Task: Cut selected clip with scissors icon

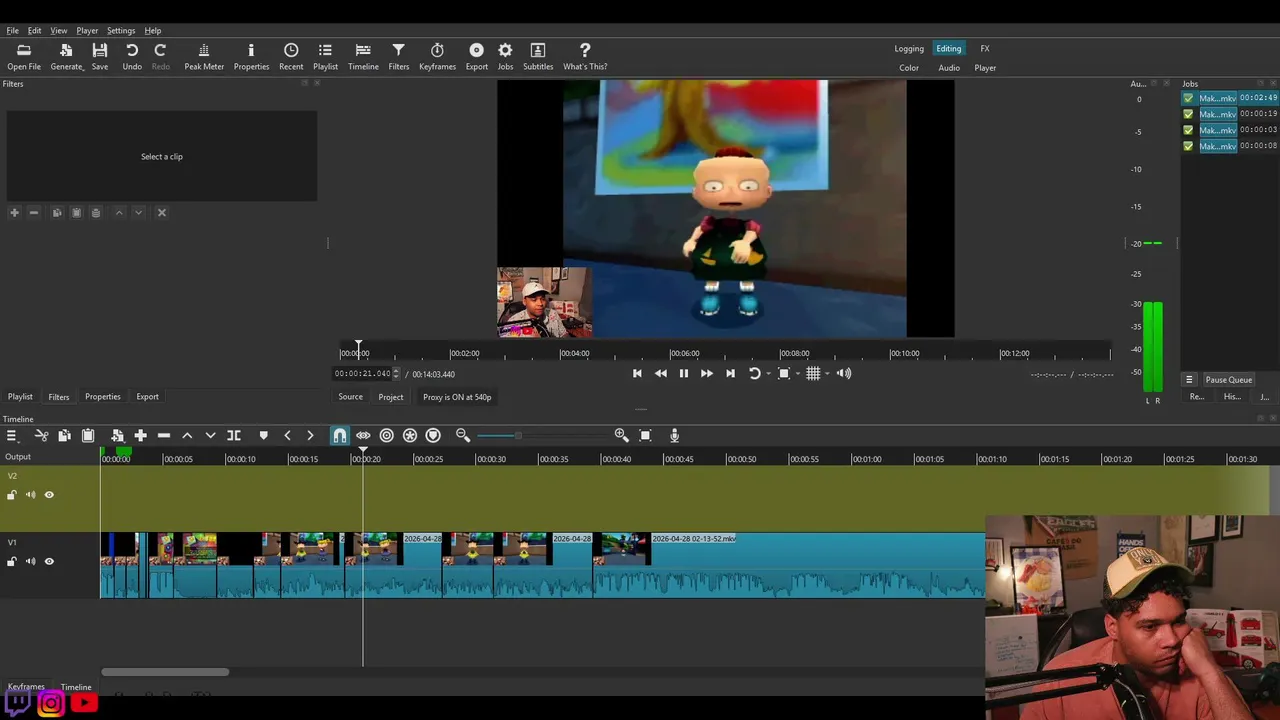Action: (x=41, y=435)
